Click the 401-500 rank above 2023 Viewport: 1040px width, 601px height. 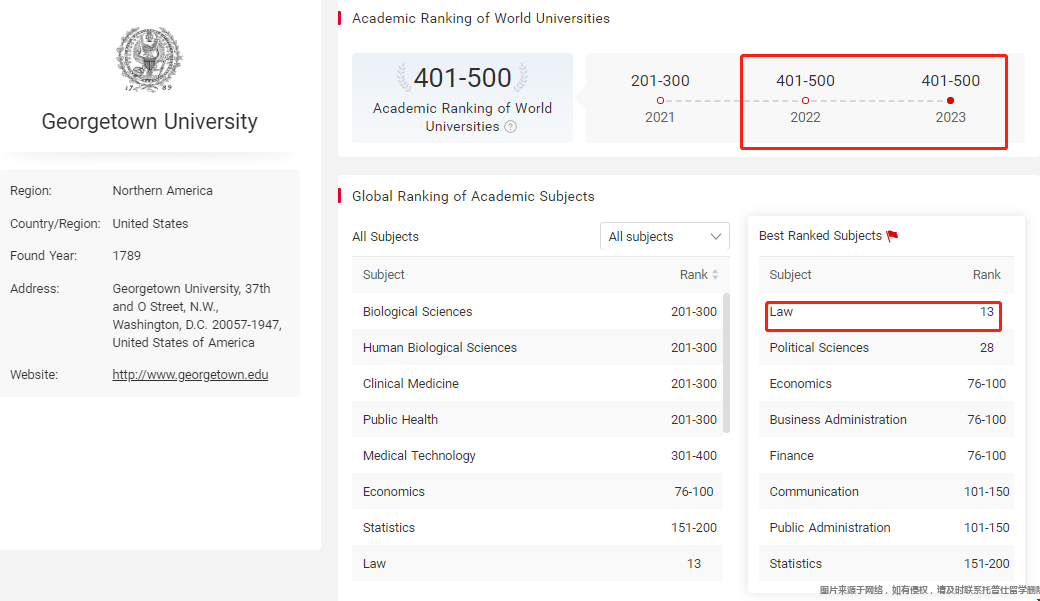click(950, 81)
